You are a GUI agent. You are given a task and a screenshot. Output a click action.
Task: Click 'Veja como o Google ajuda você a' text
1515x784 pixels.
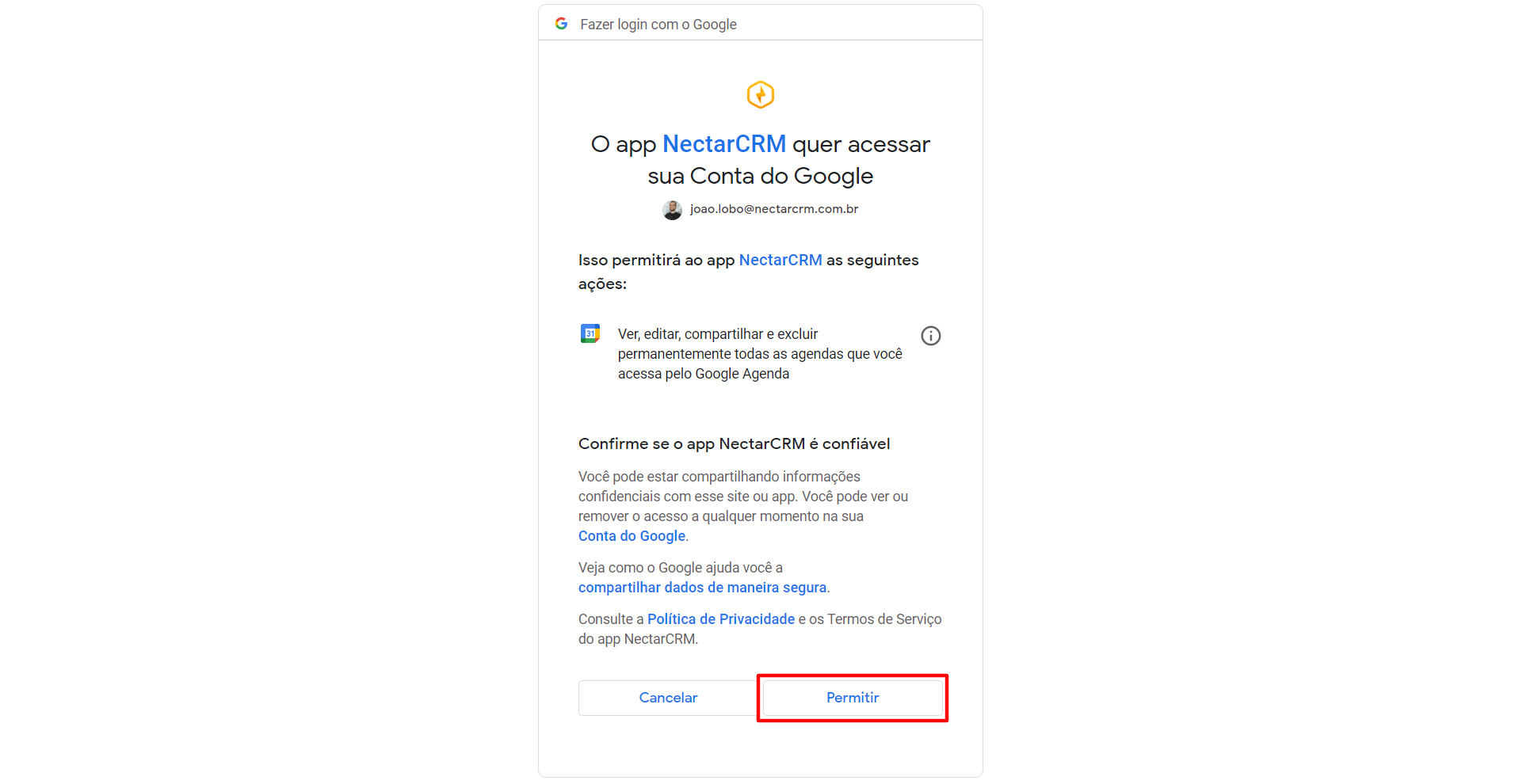[681, 568]
